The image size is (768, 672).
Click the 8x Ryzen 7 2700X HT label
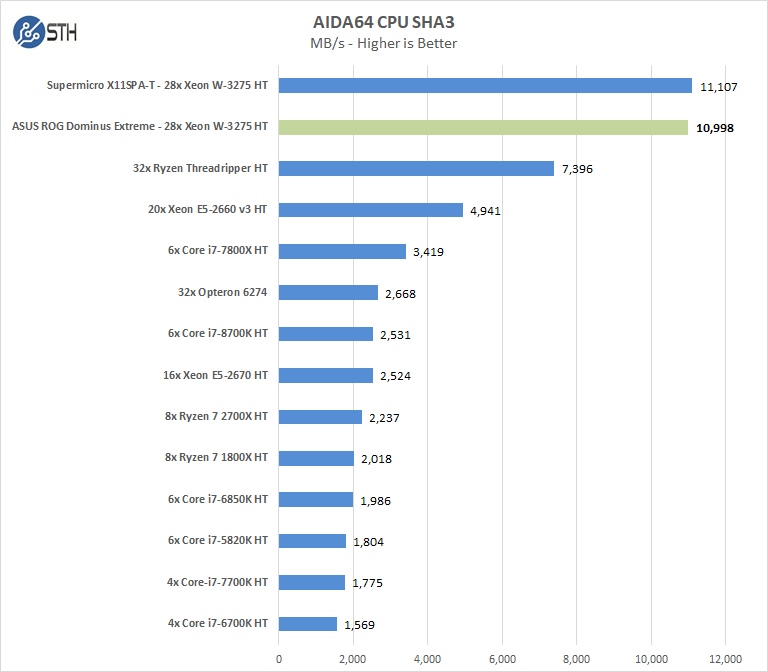(x=216, y=416)
